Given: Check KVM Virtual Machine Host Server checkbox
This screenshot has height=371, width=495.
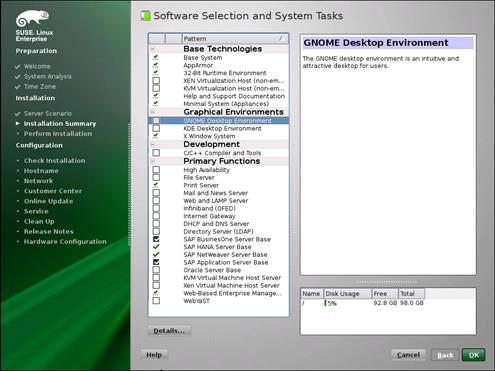Looking at the screenshot, I should pos(156,278).
